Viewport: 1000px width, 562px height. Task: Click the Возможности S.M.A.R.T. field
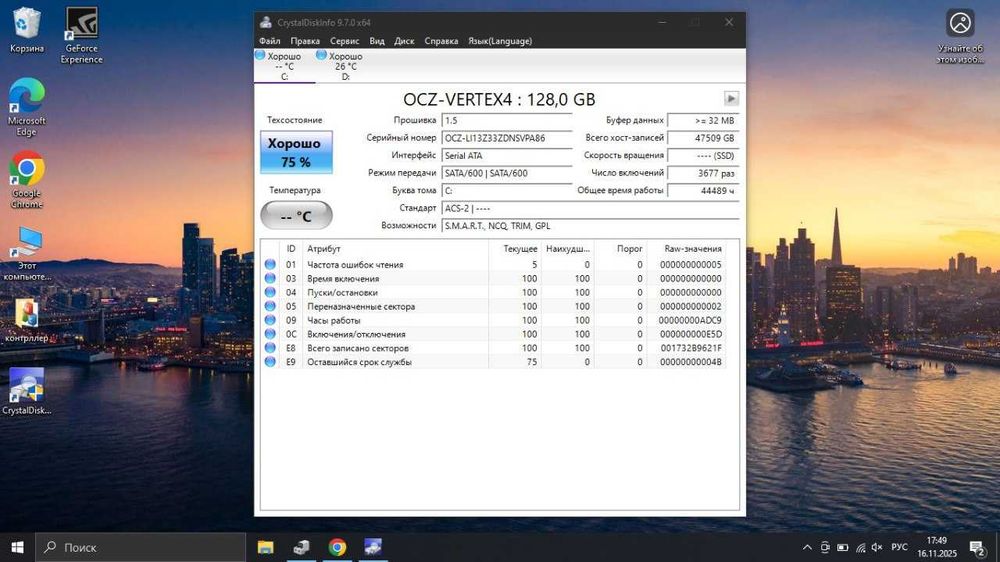(590, 226)
